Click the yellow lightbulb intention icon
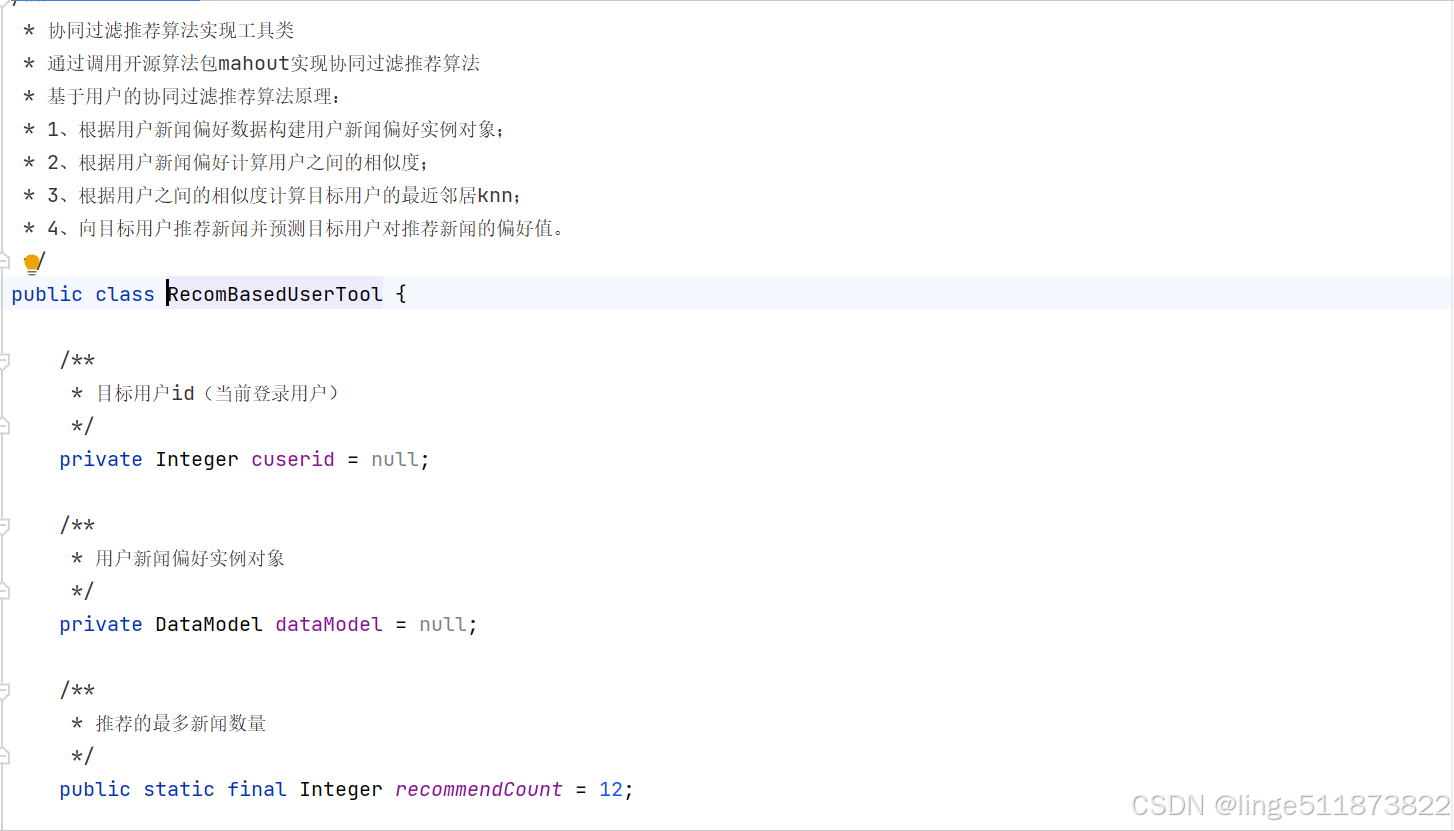This screenshot has height=831, width=1454. (32, 264)
